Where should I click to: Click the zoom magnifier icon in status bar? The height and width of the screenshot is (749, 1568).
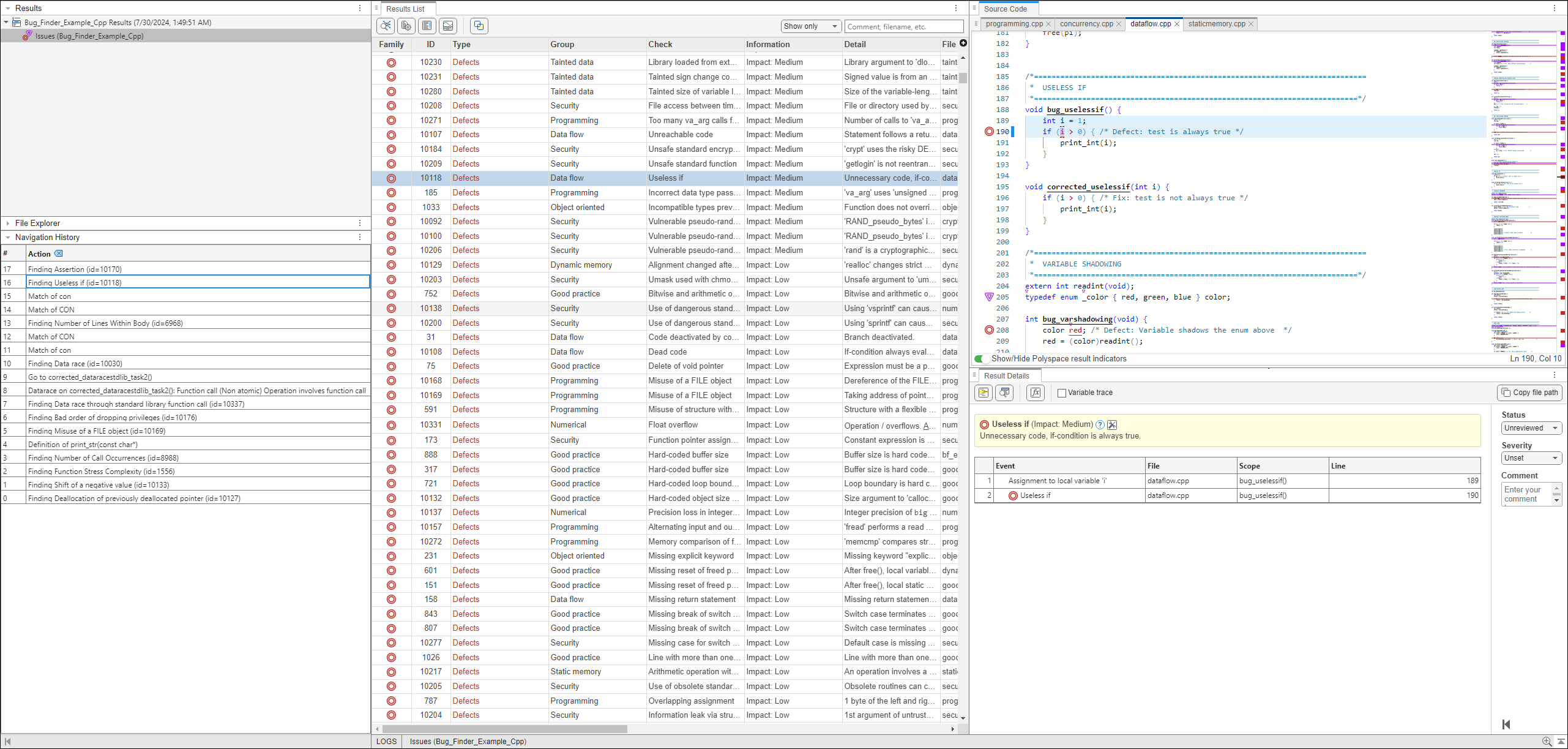click(x=1547, y=742)
